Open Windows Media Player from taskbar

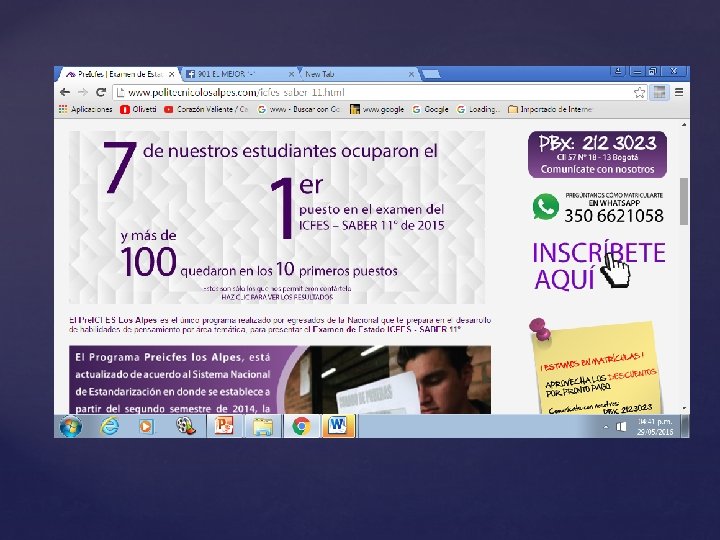[146, 427]
